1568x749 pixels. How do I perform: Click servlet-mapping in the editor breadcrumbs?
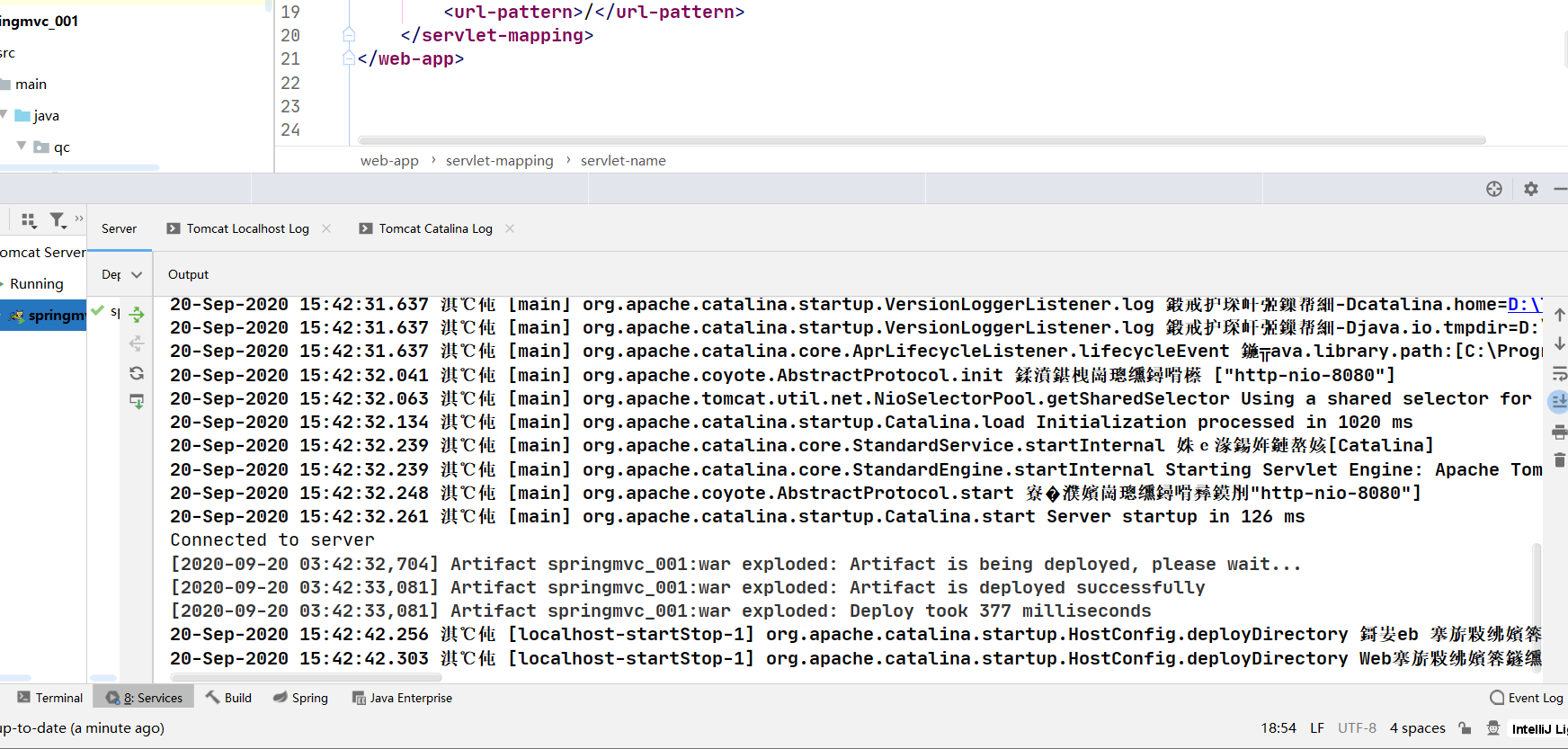coord(500,161)
